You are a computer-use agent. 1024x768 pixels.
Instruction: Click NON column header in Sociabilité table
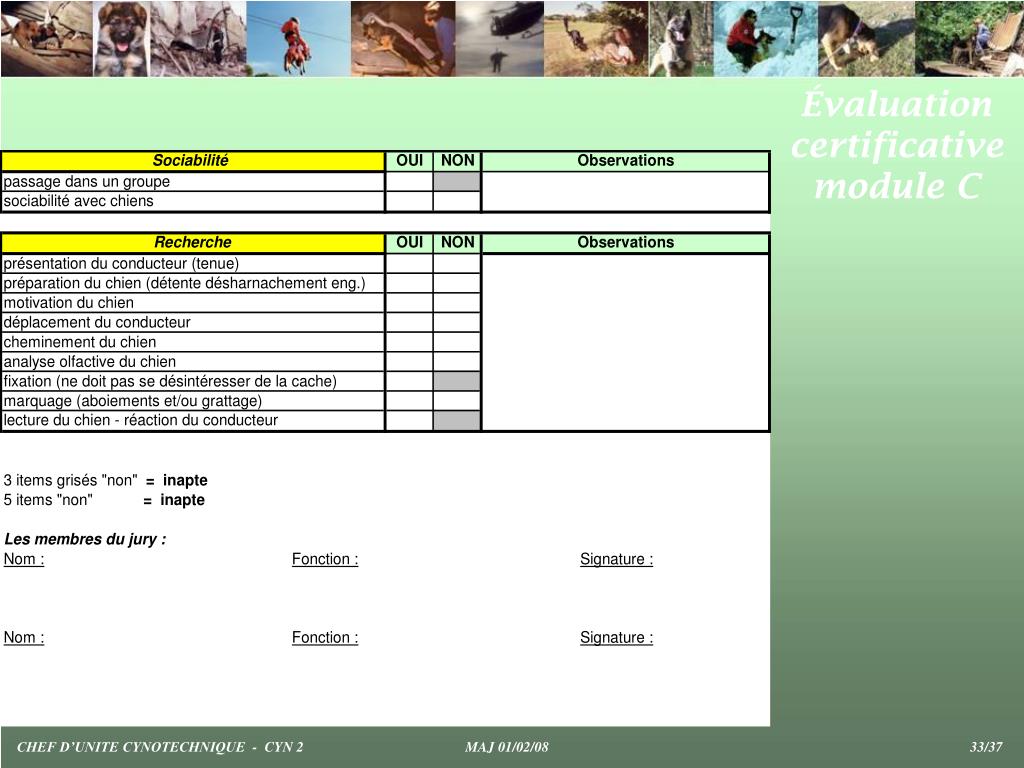click(457, 161)
